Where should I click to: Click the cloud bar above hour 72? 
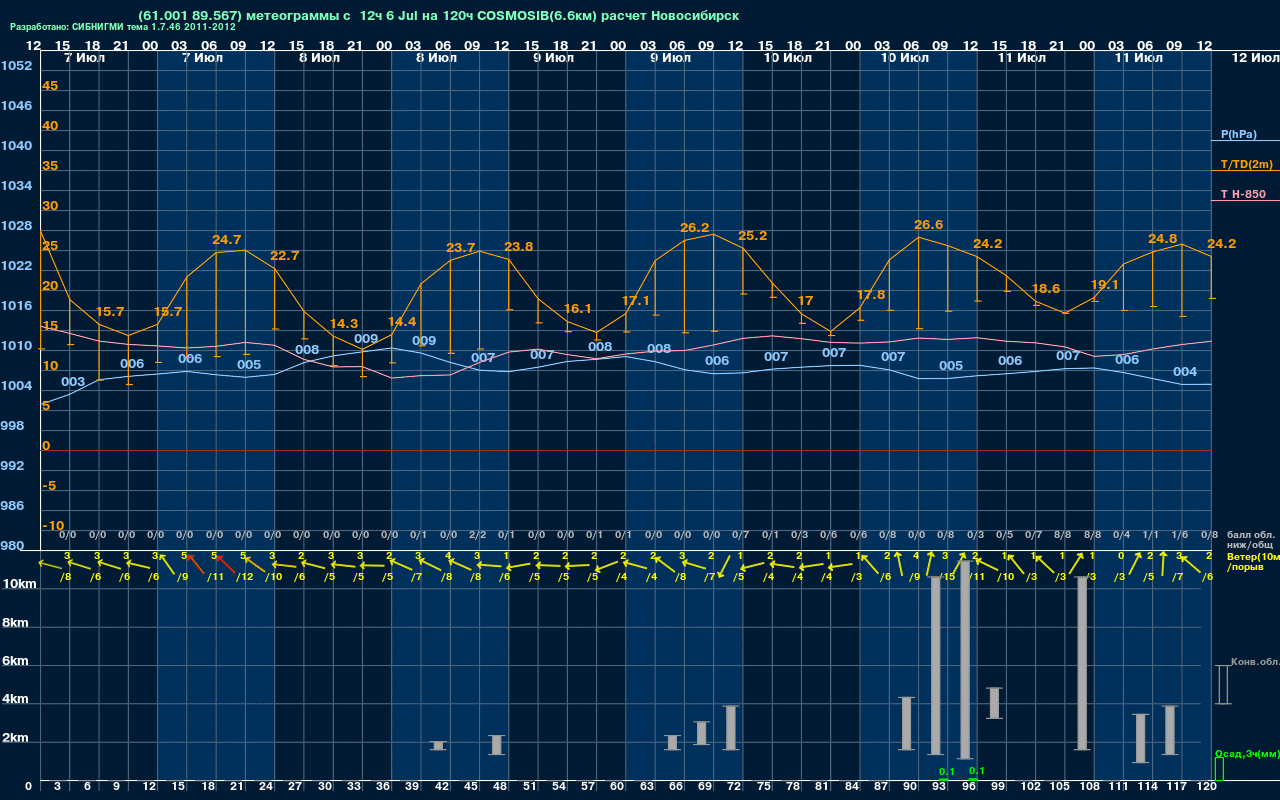731,728
